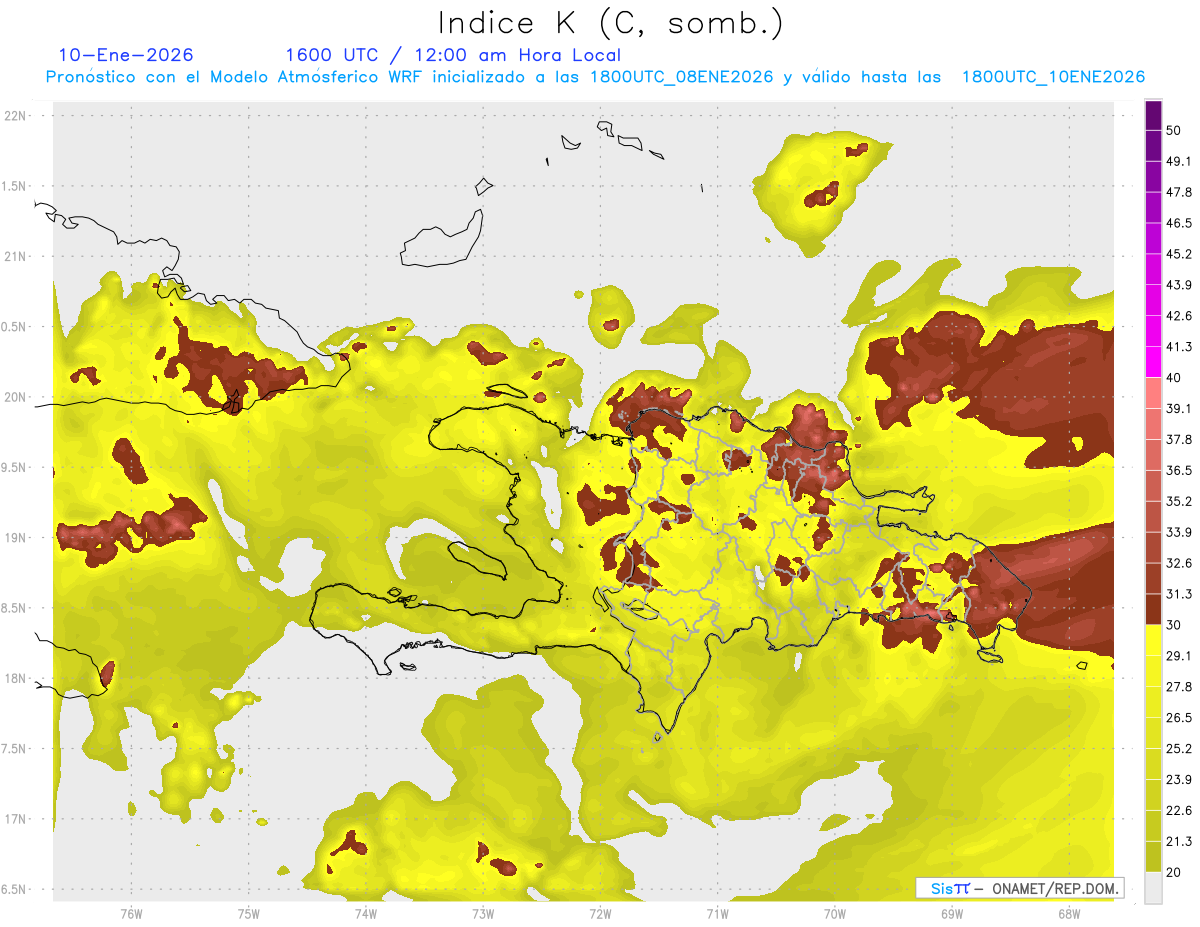Click the colorbar value '21.3'
1200x927 pixels.
pos(1178,842)
